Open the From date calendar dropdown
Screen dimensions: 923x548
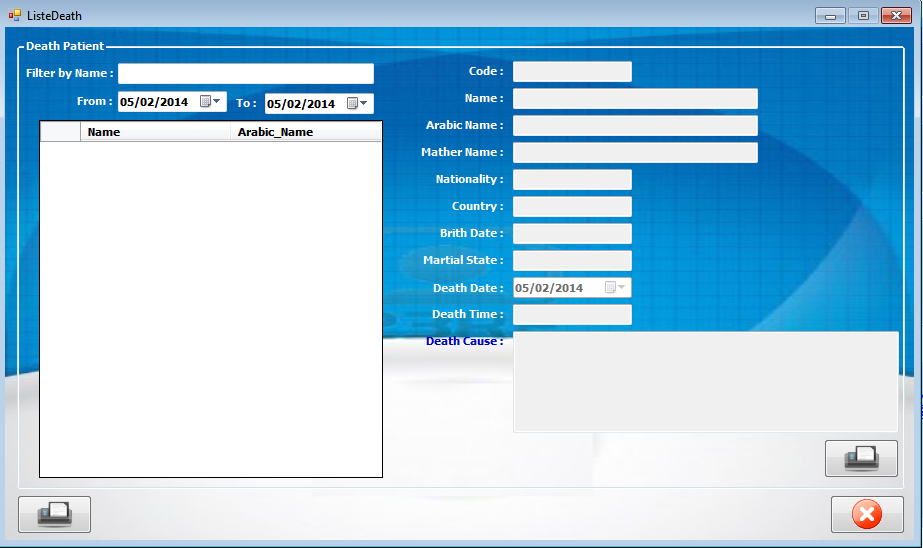pyautogui.click(x=211, y=101)
